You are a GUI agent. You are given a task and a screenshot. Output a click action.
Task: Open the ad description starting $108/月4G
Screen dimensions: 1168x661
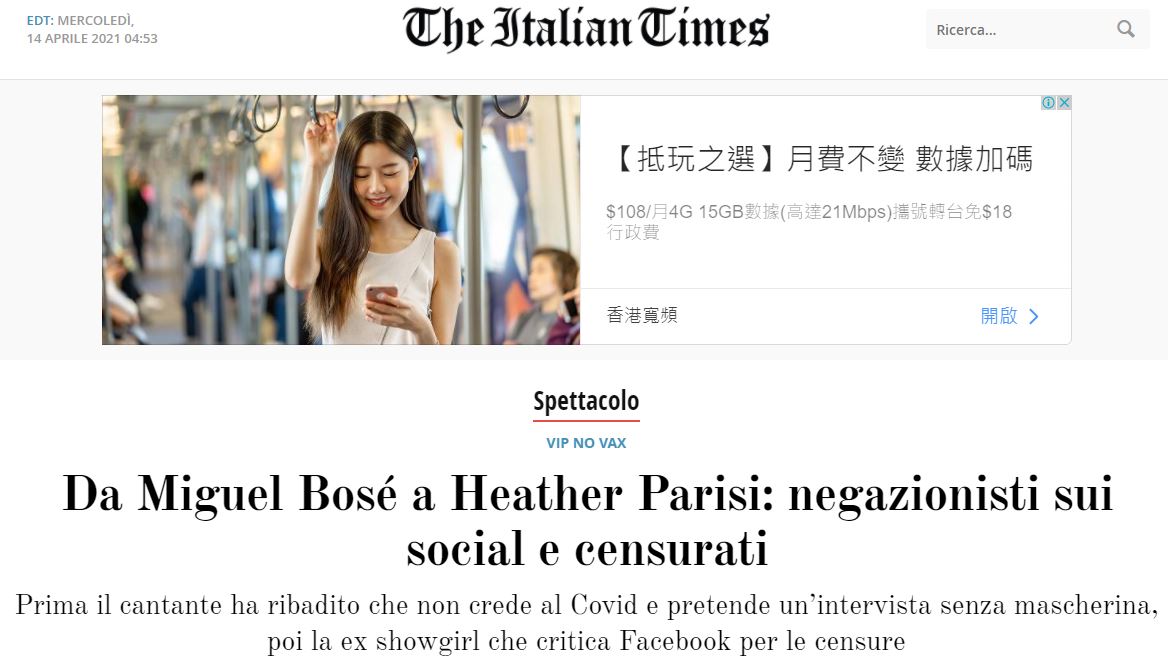coord(809,221)
